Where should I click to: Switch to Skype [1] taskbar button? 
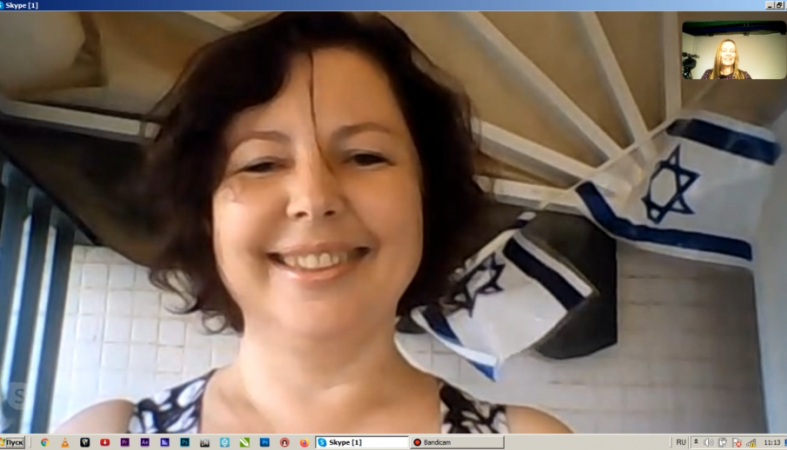coord(362,442)
